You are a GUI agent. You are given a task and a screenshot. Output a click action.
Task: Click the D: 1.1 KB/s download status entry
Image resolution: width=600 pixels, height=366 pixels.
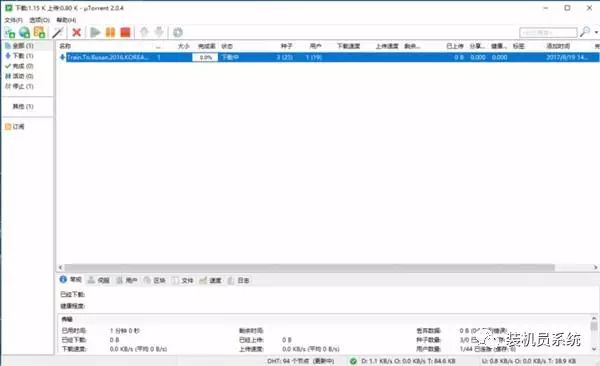click(x=408, y=361)
